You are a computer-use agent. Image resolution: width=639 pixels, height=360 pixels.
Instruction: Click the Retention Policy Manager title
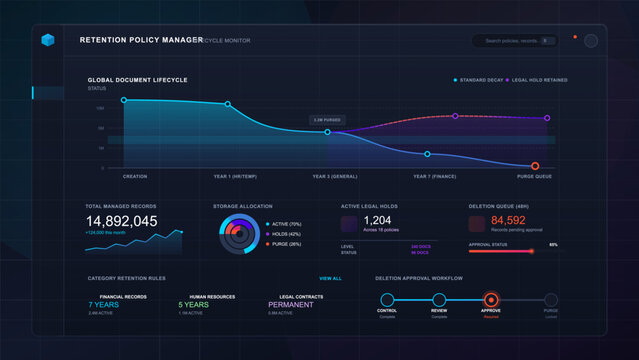coord(141,40)
